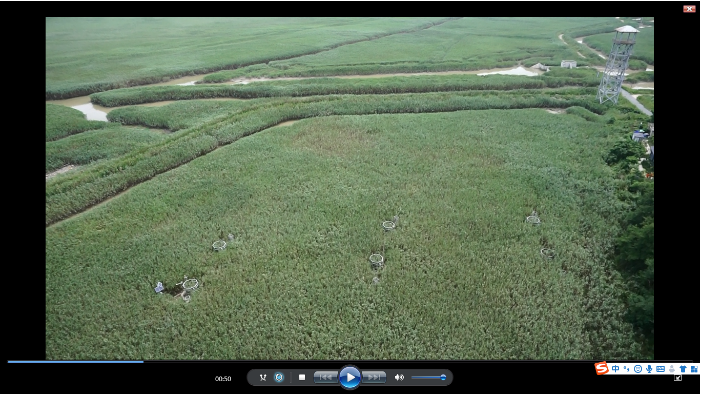Screen dimensions: 701x394
Task: Click the blue Play button
Action: 350,377
